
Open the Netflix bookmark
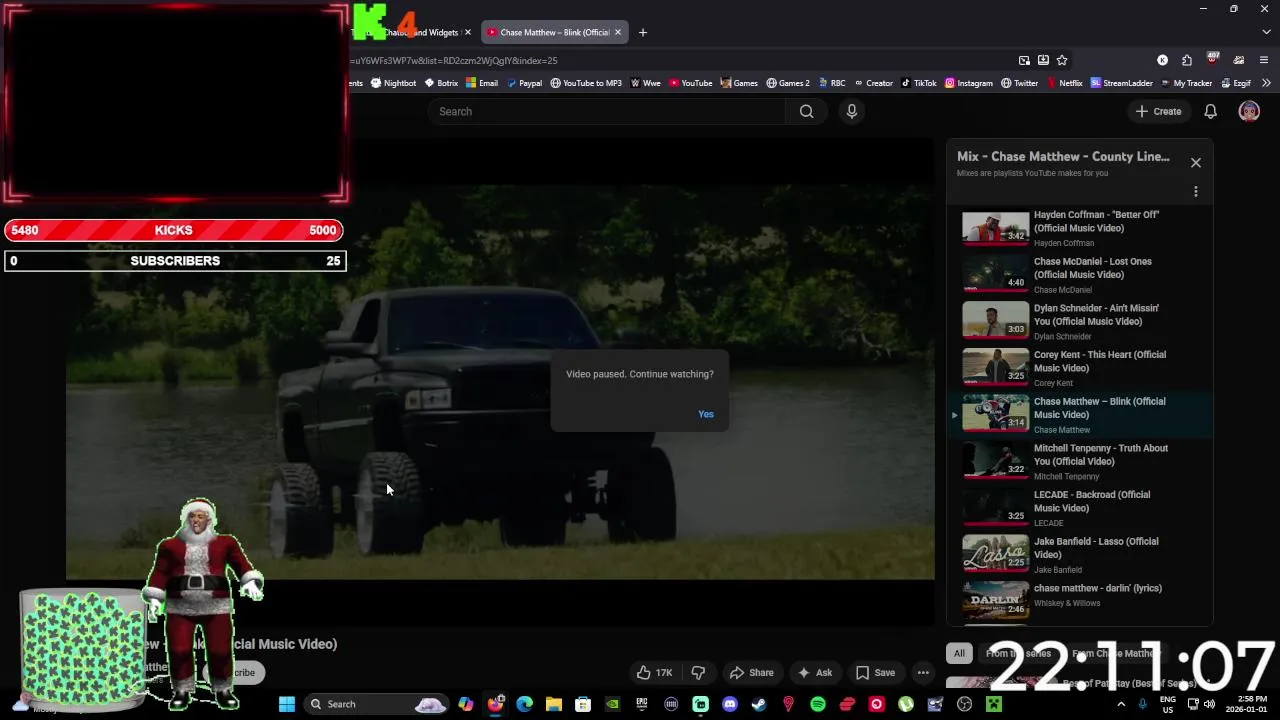[1065, 83]
